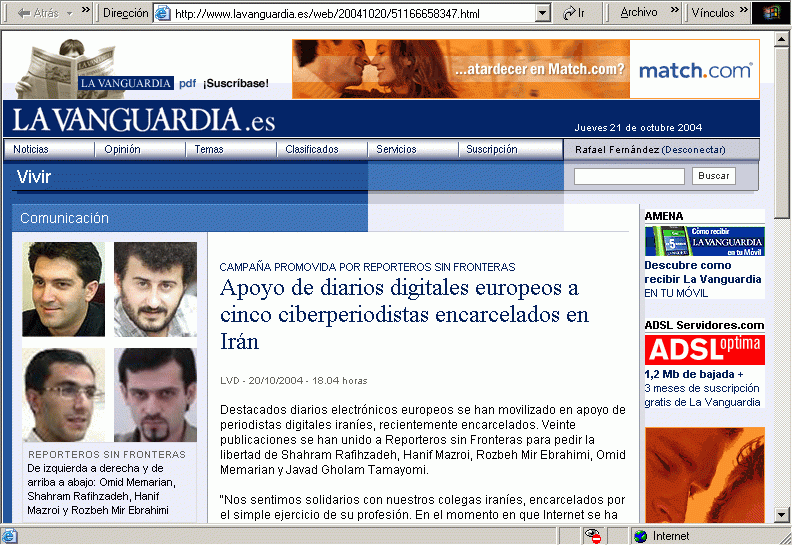The width and height of the screenshot is (792, 545).
Task: Select the Noticias navigation tab
Action: (x=31, y=149)
